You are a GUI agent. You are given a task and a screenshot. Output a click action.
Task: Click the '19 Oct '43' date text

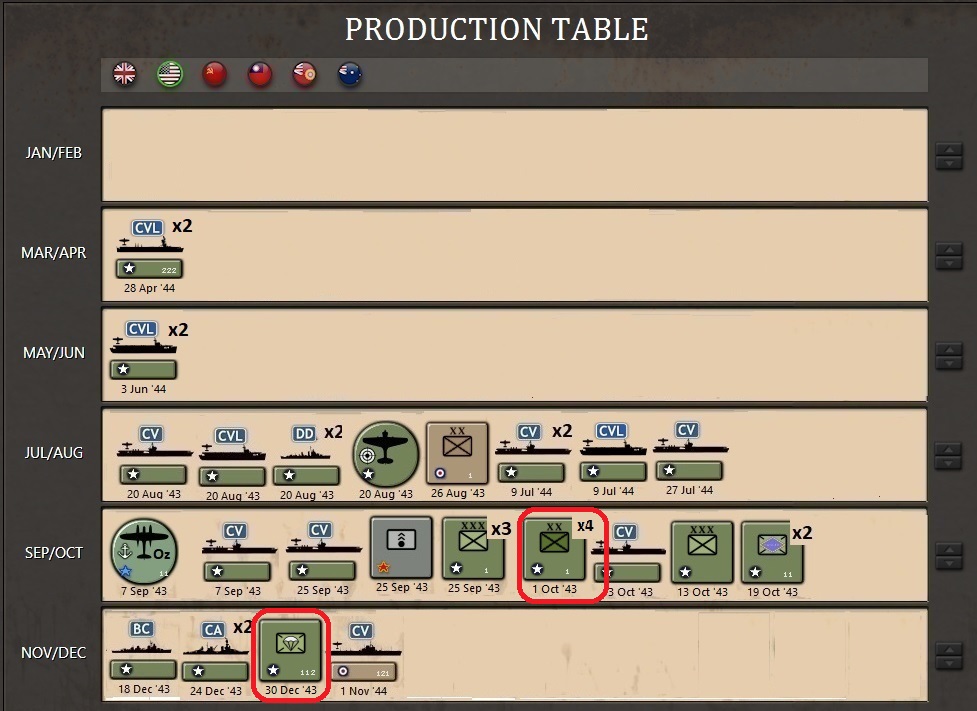tap(772, 592)
